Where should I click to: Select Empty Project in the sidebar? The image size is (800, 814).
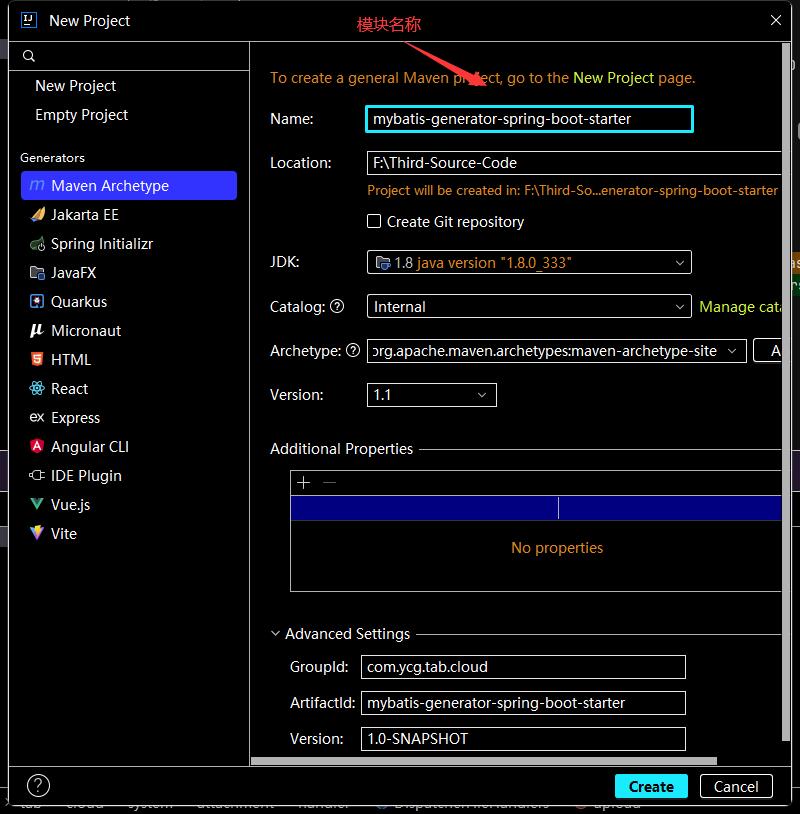81,115
